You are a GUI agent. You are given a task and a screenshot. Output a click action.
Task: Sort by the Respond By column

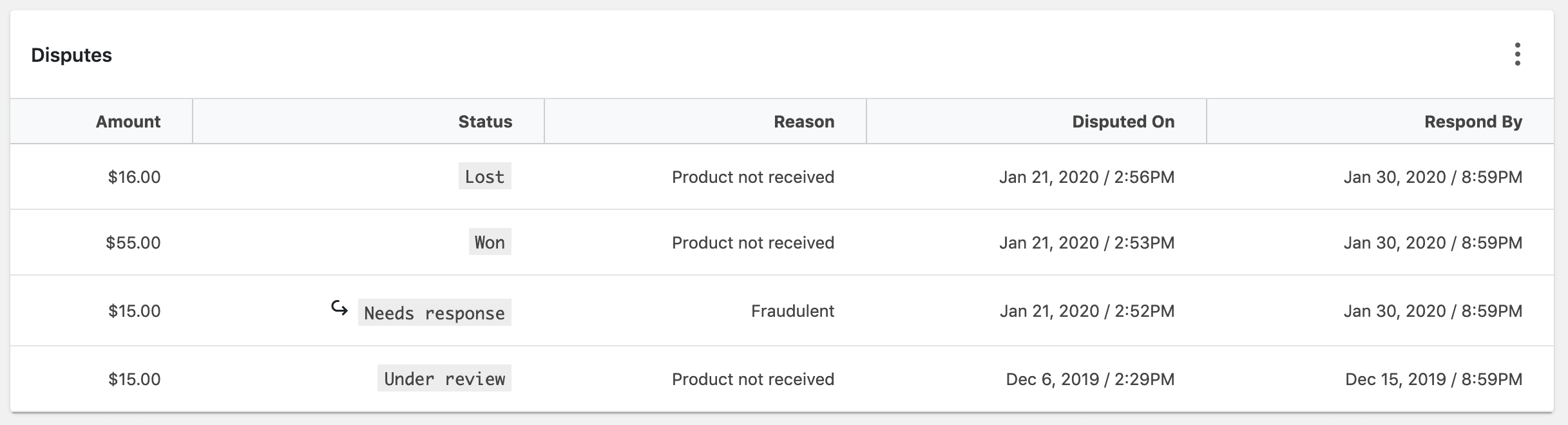click(x=1473, y=121)
